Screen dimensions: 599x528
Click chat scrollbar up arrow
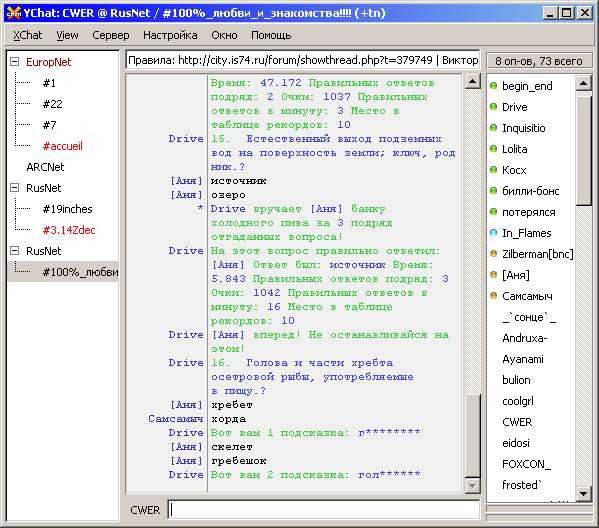473,81
